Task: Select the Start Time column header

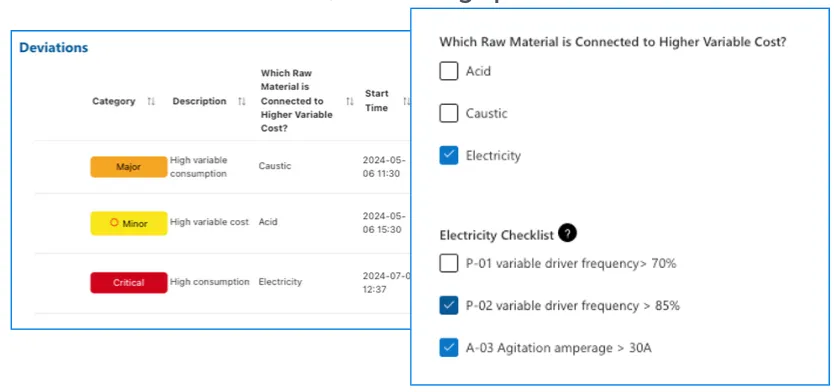Action: (377, 101)
